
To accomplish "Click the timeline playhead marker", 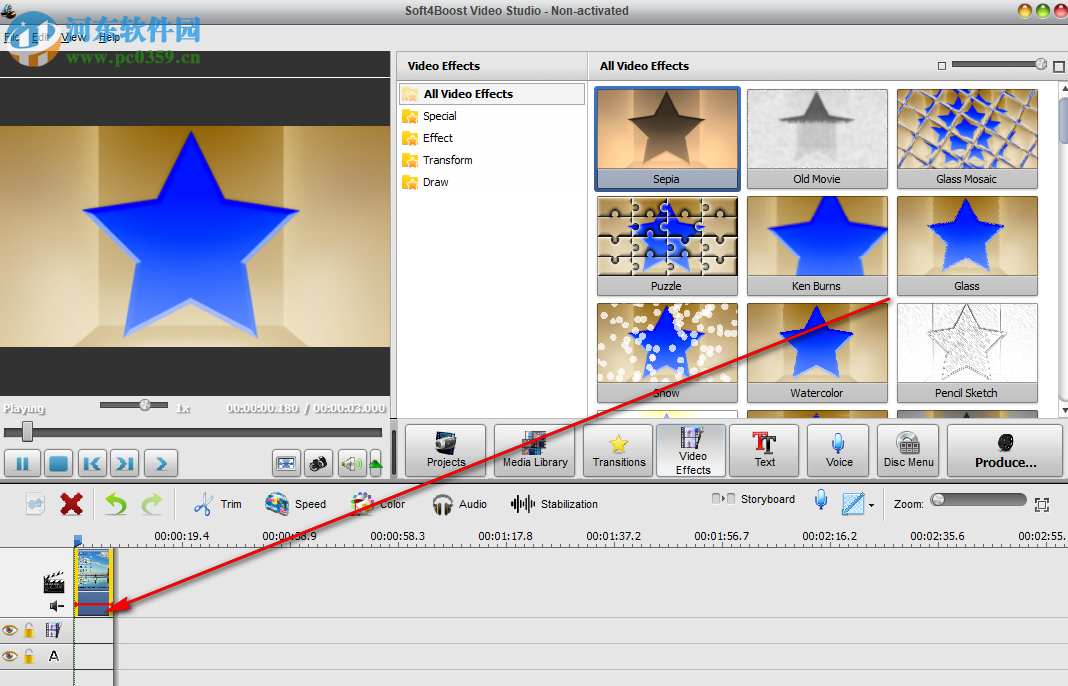I will pyautogui.click(x=78, y=540).
